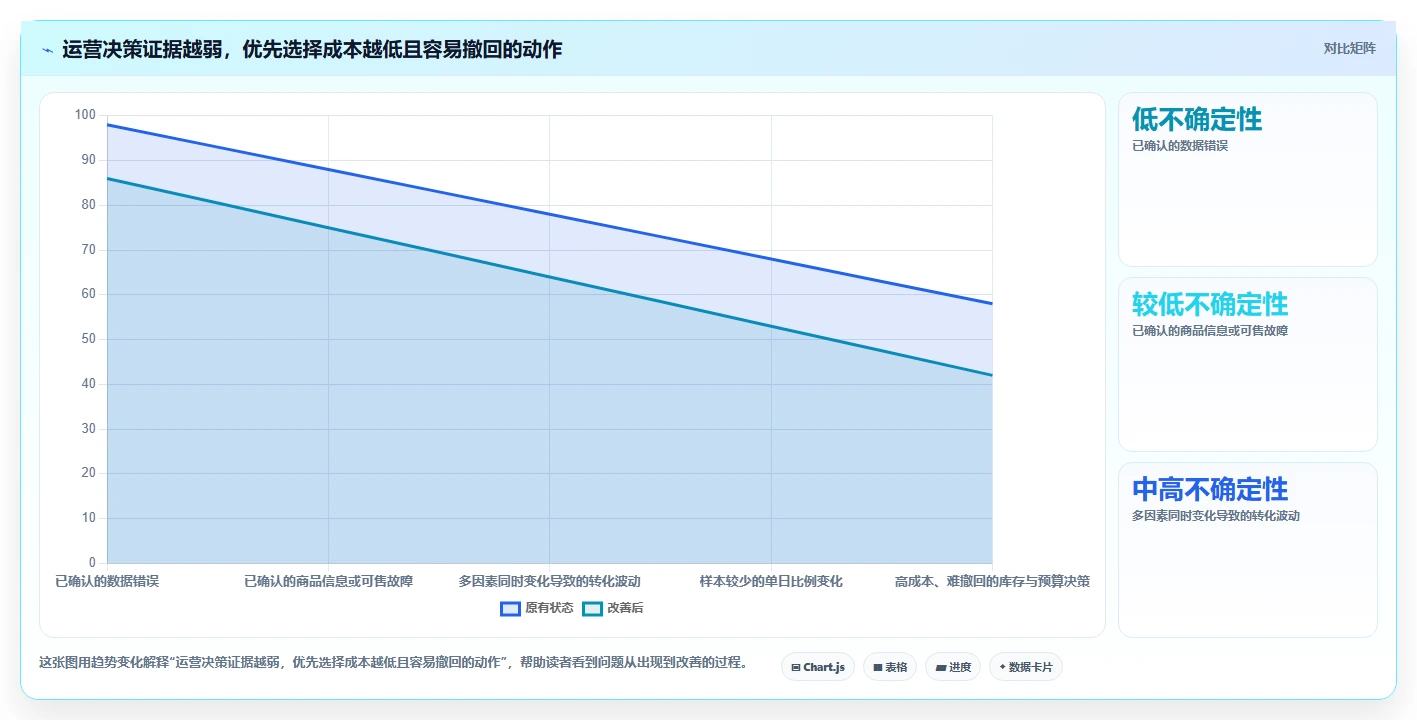Select the Chart.js tag button
1417x720 pixels.
pyautogui.click(x=818, y=667)
